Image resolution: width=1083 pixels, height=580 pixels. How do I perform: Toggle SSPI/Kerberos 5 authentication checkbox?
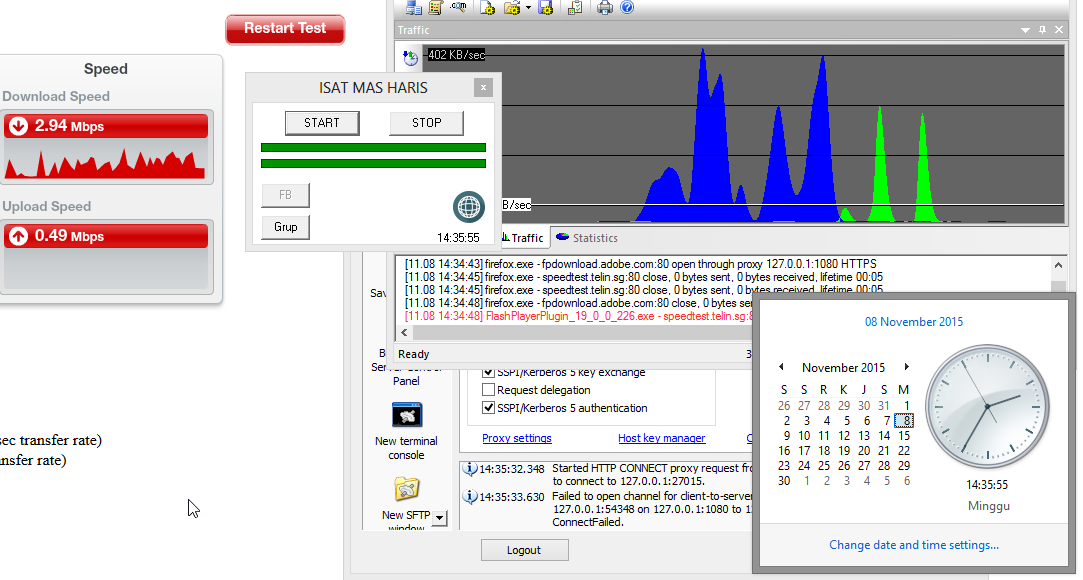[x=488, y=408]
